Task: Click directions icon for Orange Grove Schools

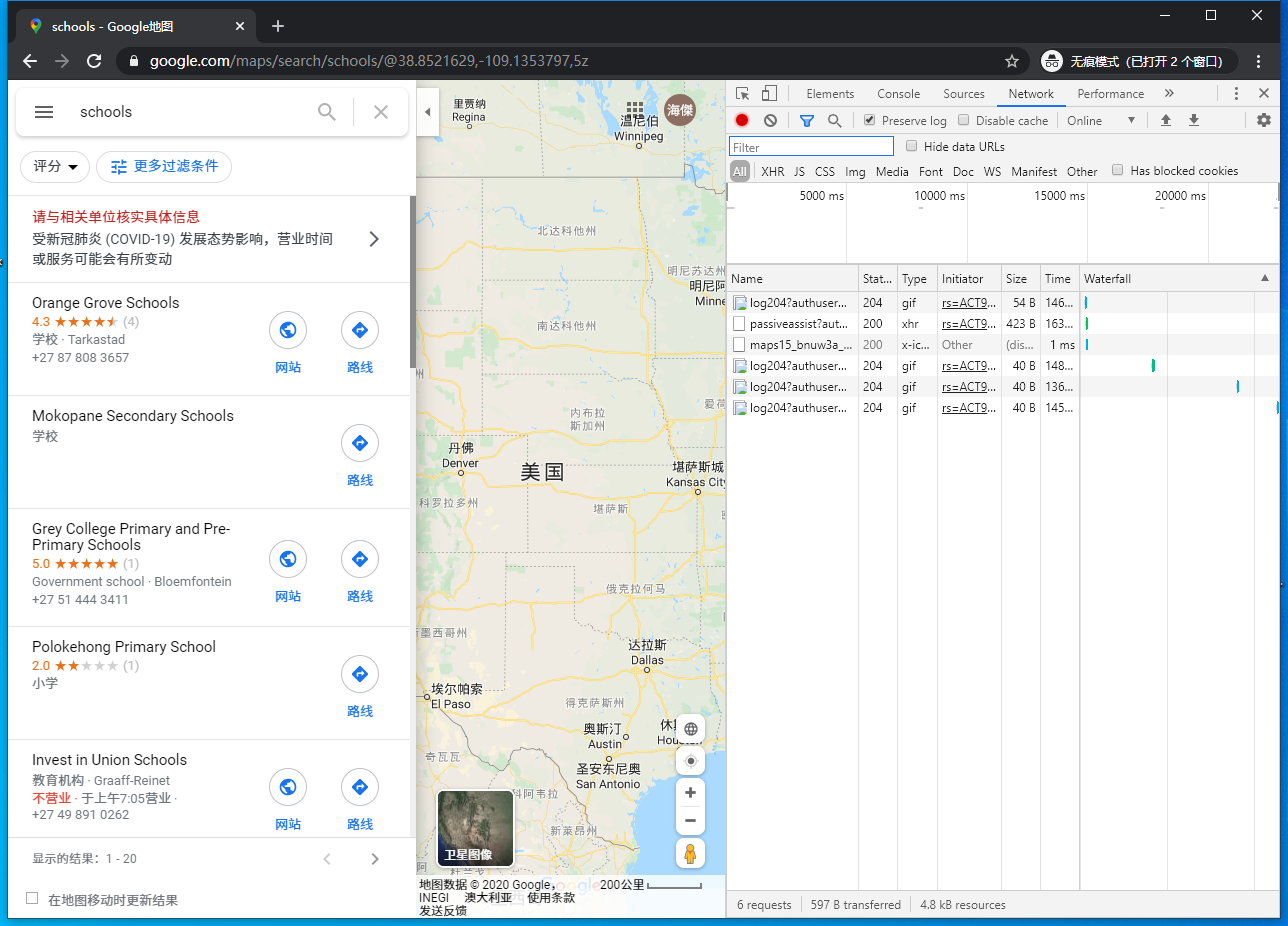Action: coord(360,330)
